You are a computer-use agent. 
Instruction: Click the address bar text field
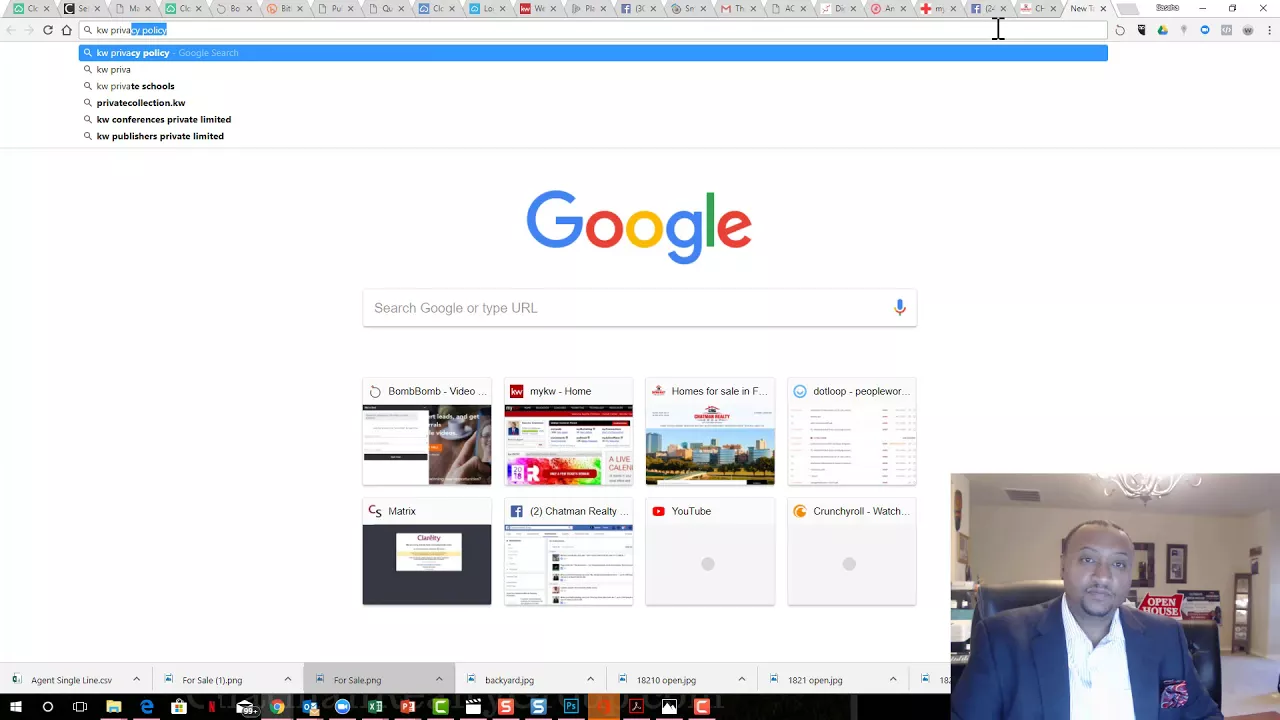[x=593, y=30]
